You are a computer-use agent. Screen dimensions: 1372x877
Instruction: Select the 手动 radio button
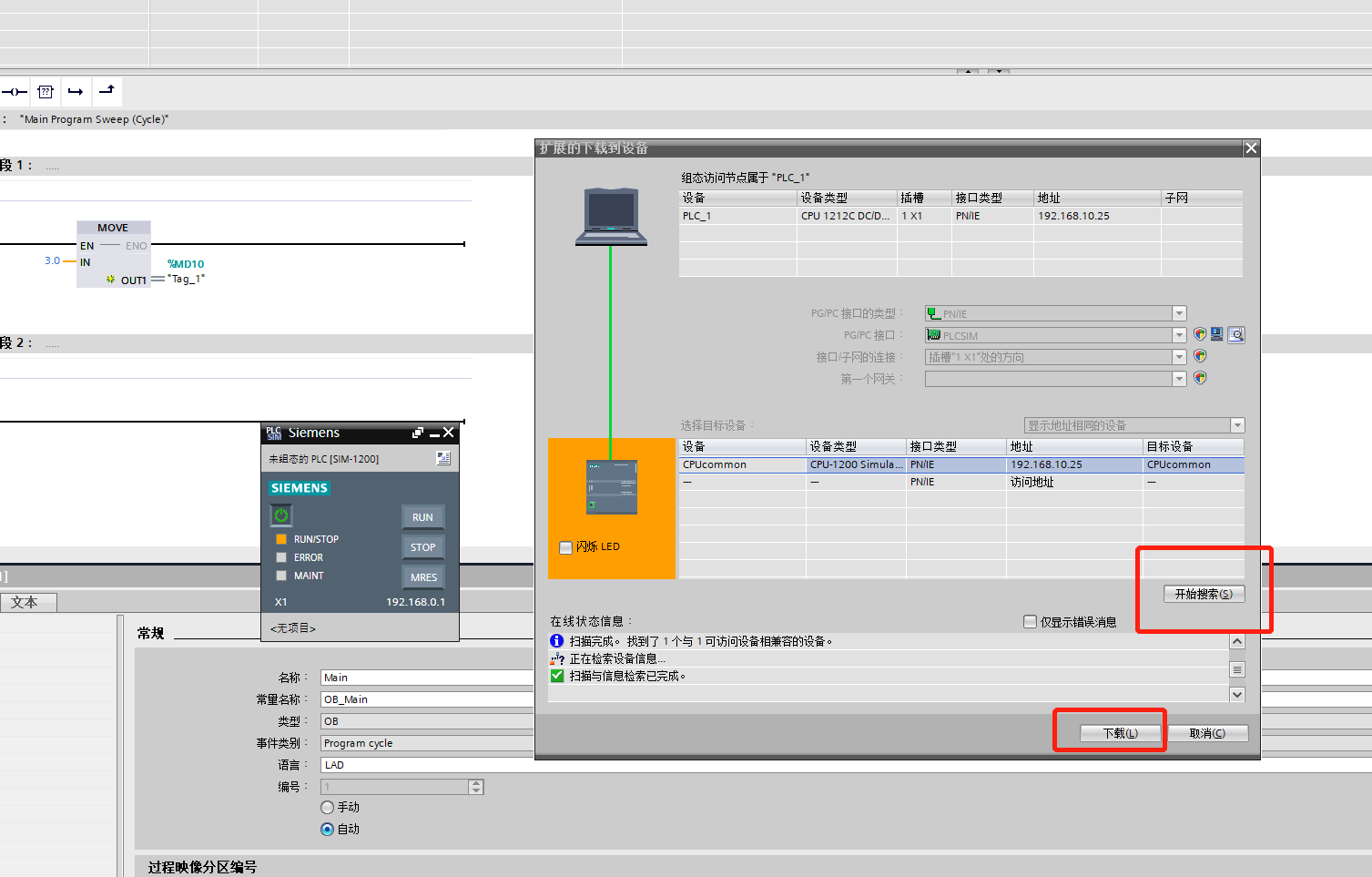point(328,808)
